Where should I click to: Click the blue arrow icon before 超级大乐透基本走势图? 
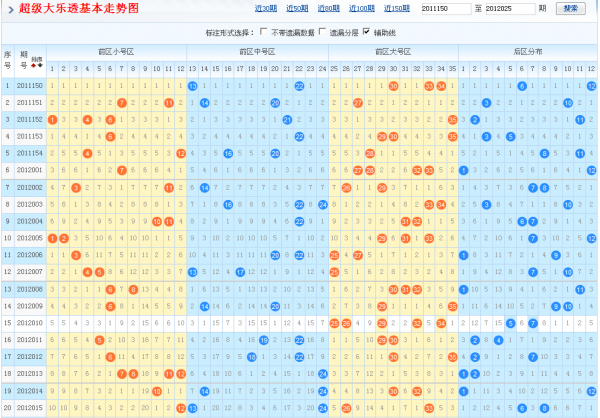coord(11,9)
